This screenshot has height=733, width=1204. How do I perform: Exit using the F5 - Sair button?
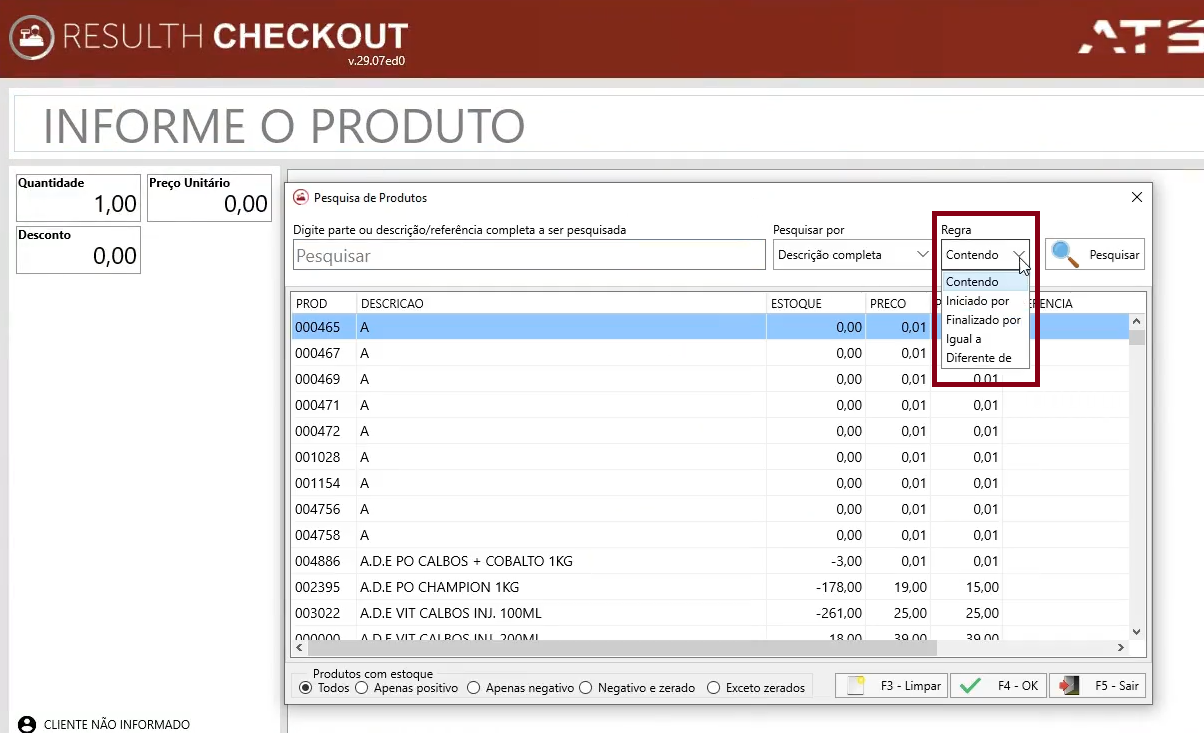click(1097, 686)
